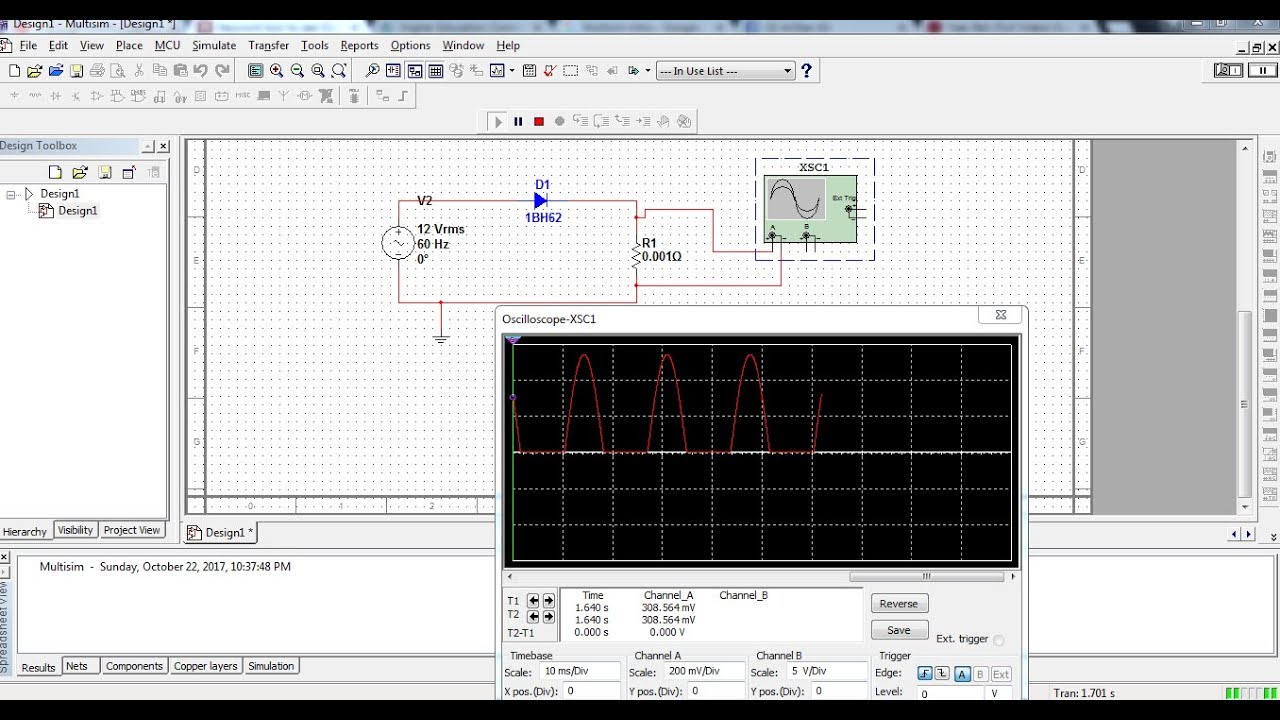The image size is (1280, 720).
Task: Close the Design Toolbox panel
Action: coord(164,146)
